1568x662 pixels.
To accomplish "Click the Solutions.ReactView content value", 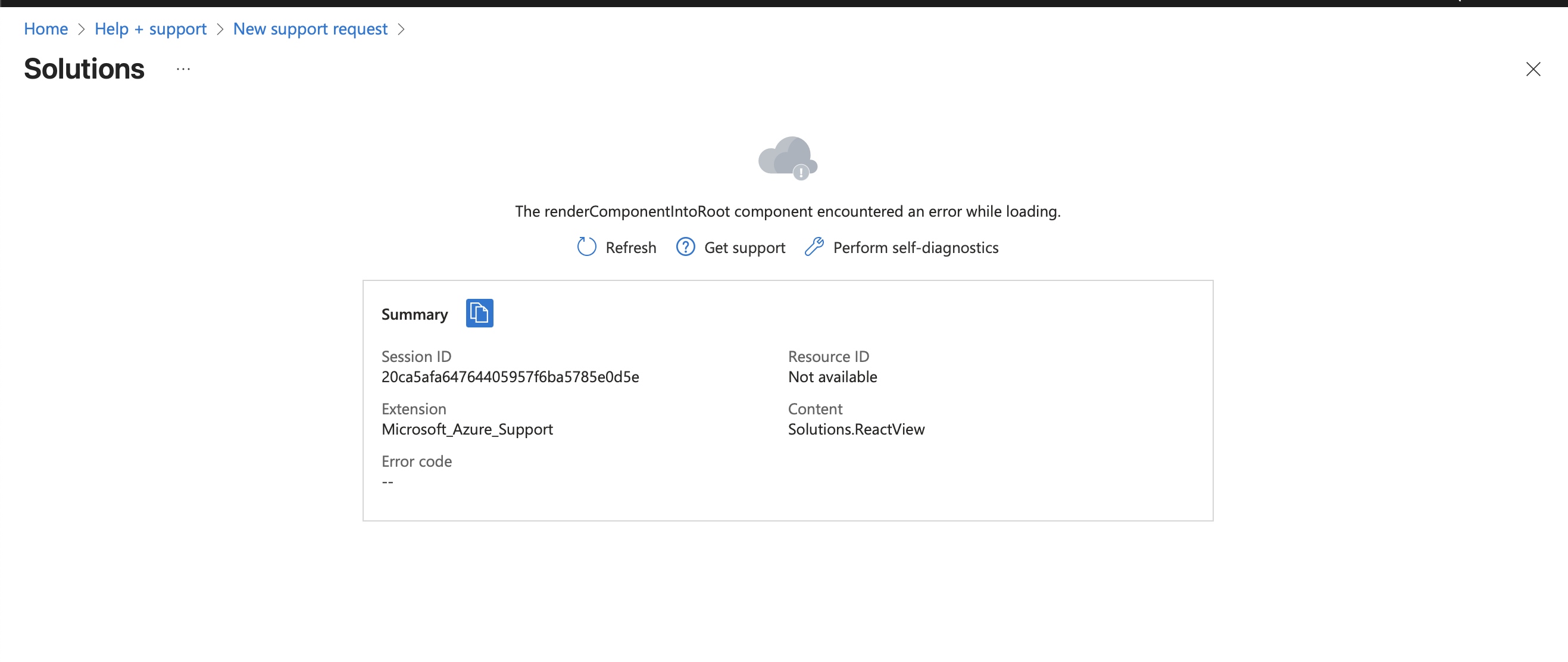I will (856, 429).
